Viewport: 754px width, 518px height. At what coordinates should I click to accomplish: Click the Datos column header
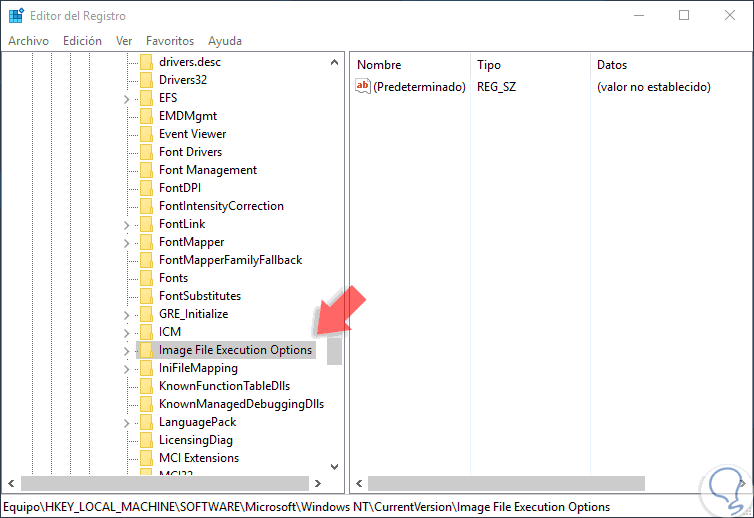coord(612,65)
